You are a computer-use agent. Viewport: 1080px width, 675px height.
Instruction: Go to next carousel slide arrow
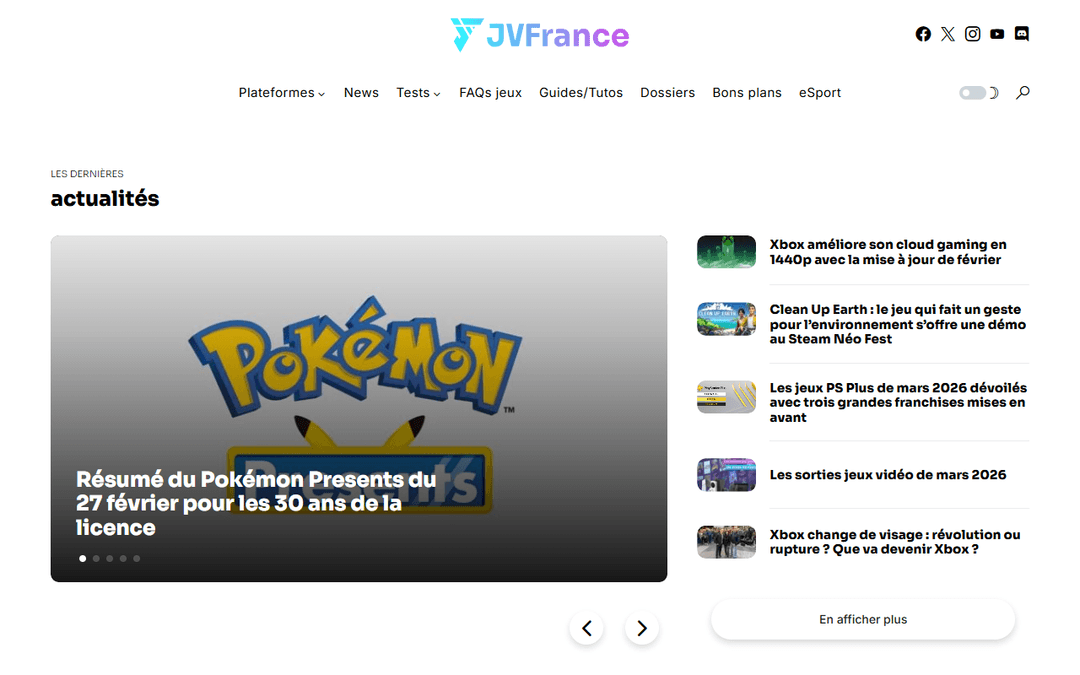click(x=642, y=628)
